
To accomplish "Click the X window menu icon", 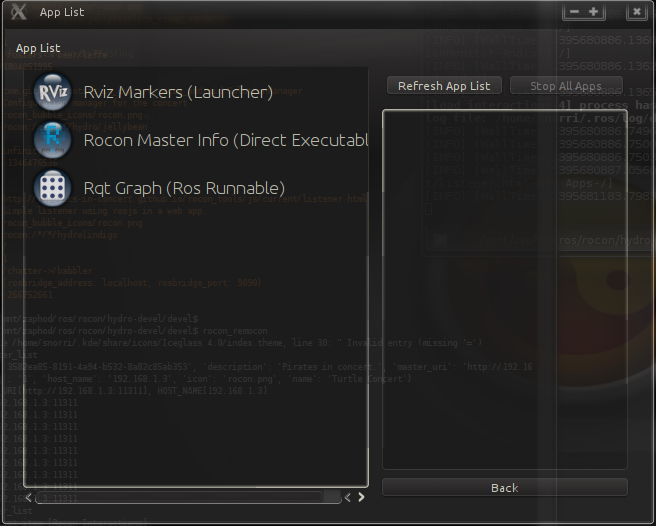I will pyautogui.click(x=18, y=12).
